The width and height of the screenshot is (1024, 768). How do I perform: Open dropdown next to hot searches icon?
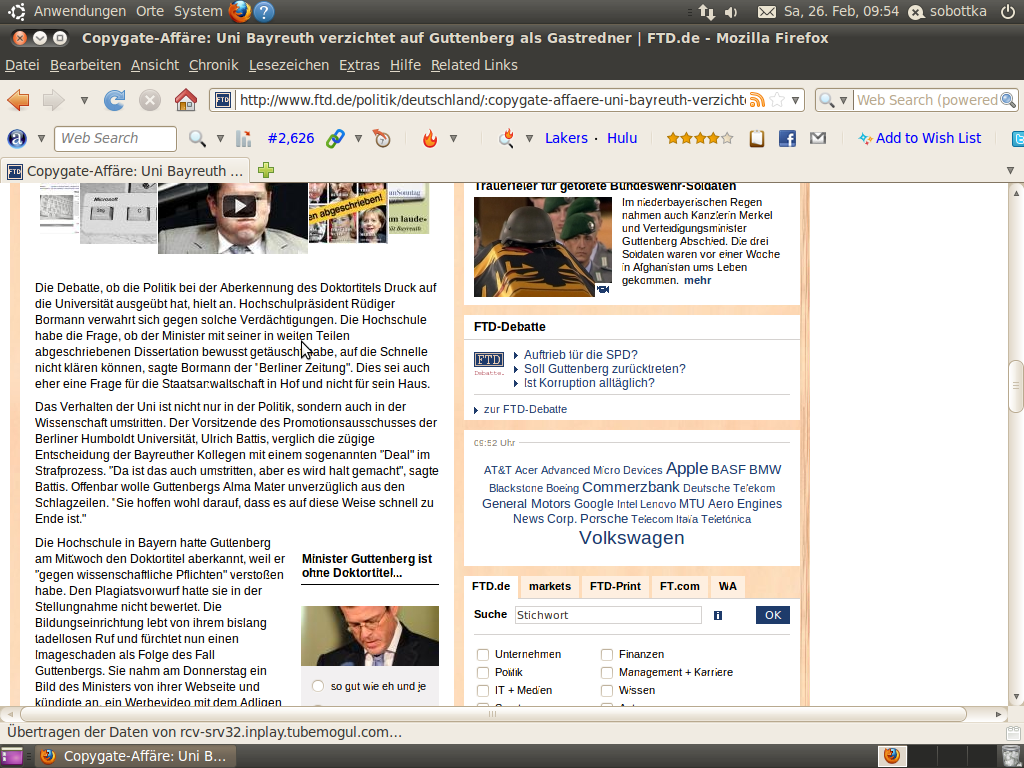(x=530, y=138)
